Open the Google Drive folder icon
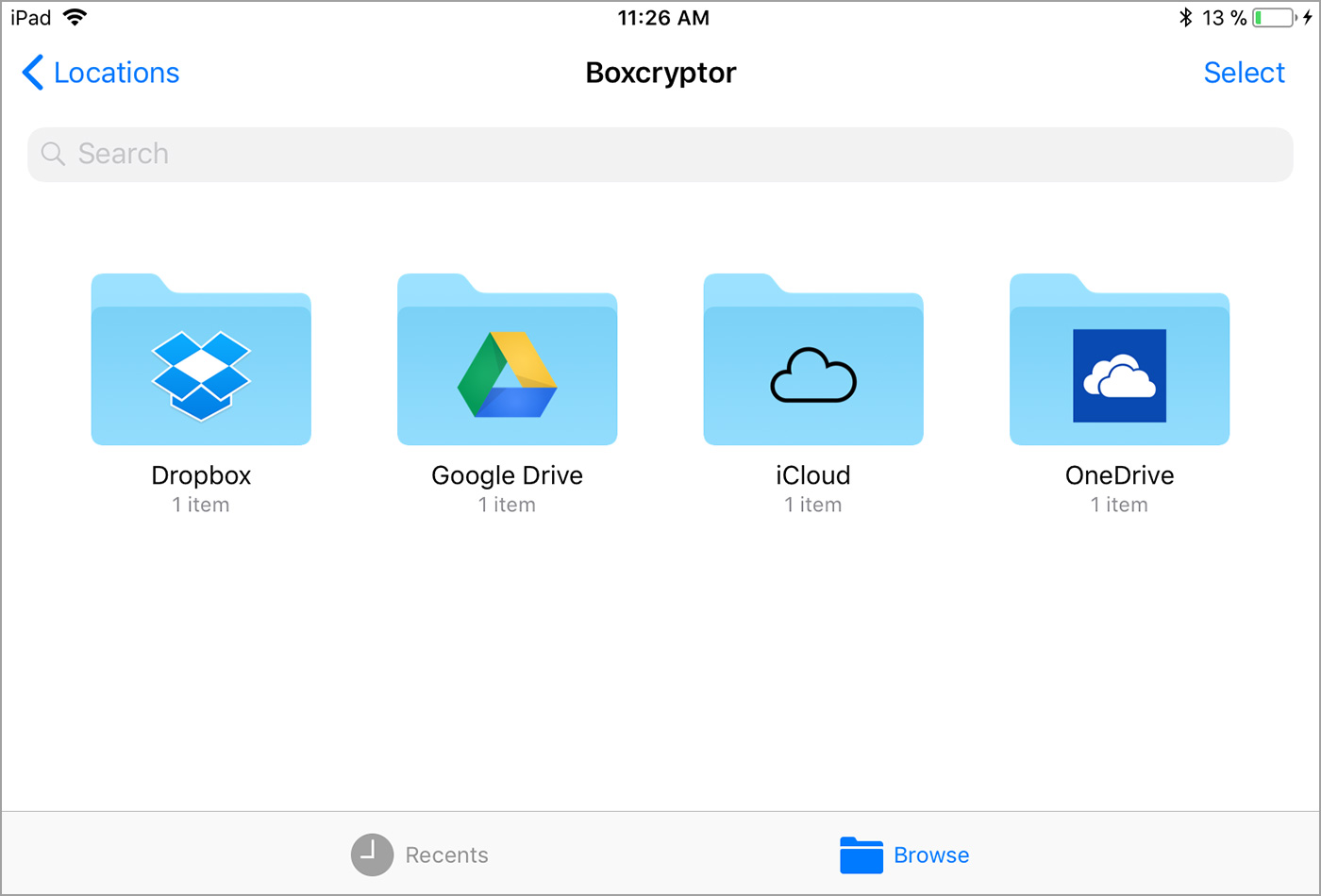This screenshot has height=896, width=1321. [507, 359]
